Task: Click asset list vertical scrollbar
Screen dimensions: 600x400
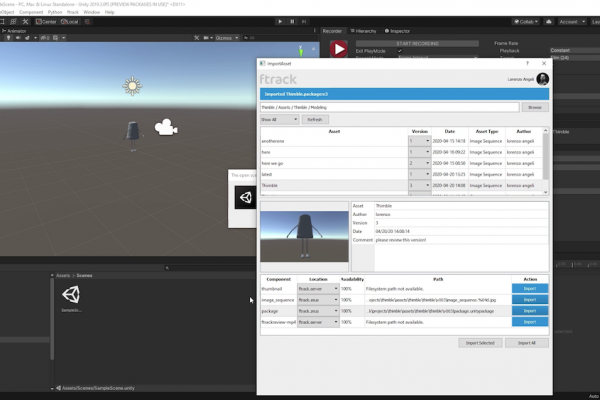Action: click(546, 162)
